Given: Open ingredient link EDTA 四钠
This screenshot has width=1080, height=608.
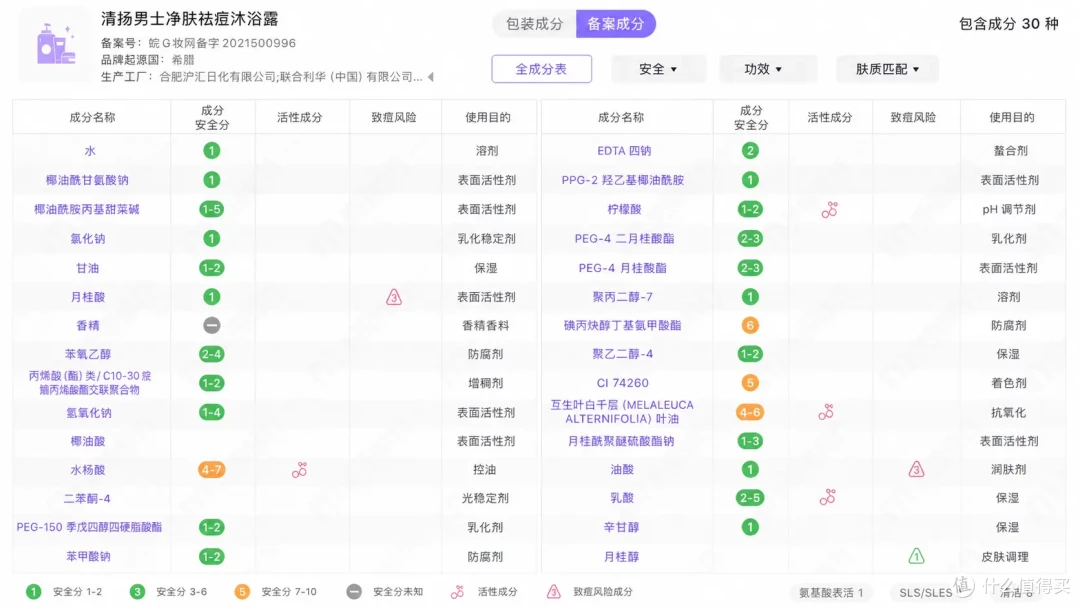Looking at the screenshot, I should click(x=624, y=151).
